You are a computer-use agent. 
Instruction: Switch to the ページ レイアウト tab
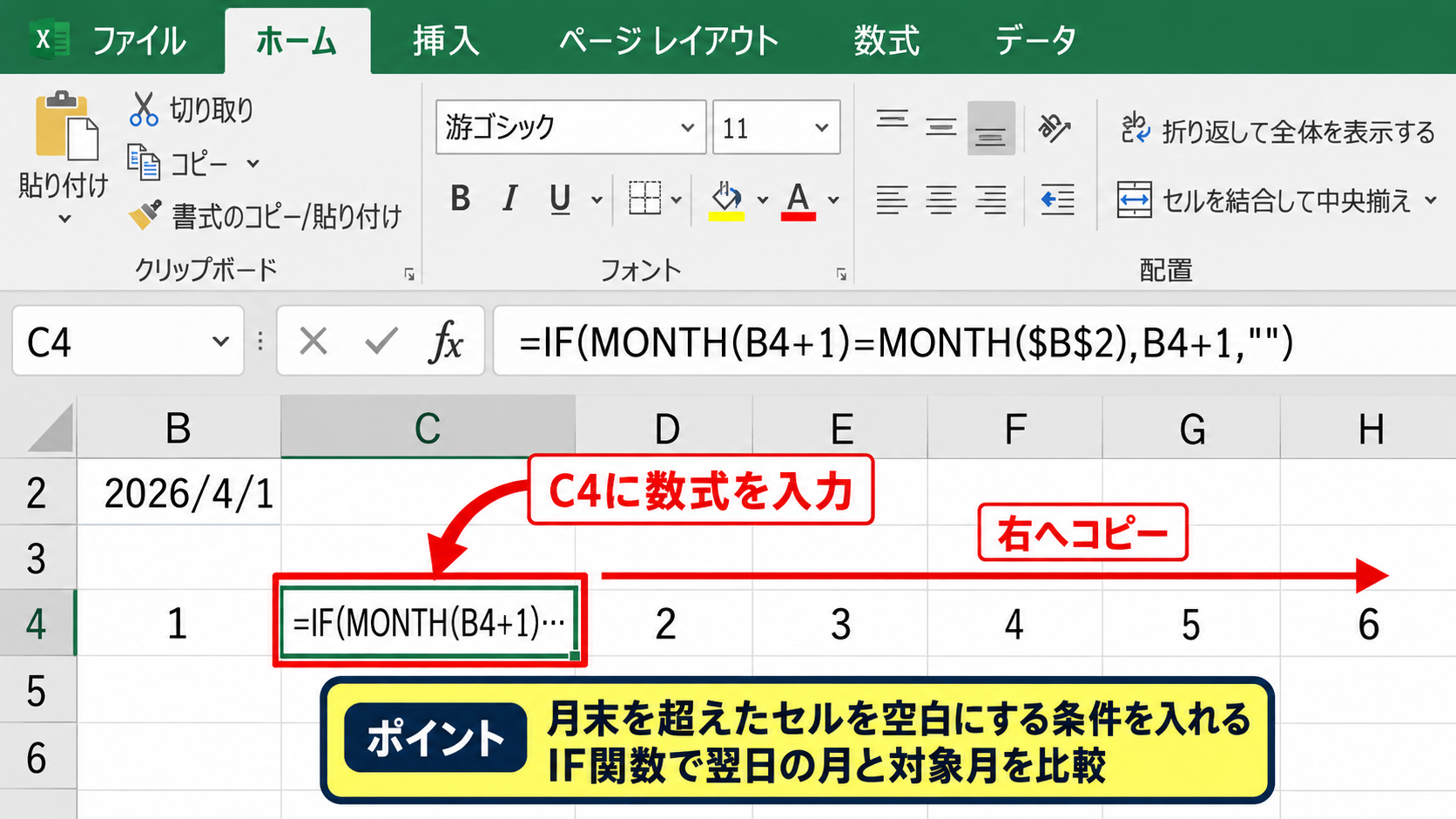(x=668, y=40)
